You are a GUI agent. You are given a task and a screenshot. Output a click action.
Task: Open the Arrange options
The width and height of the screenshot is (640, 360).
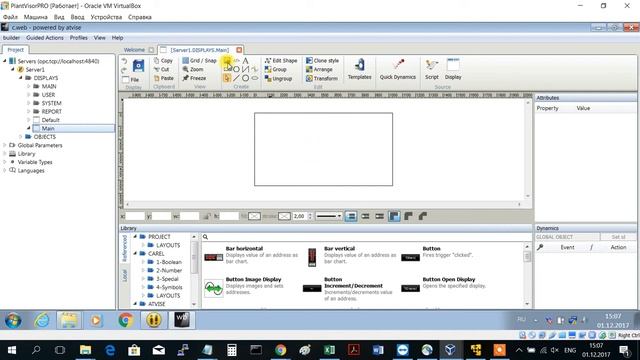(x=319, y=69)
